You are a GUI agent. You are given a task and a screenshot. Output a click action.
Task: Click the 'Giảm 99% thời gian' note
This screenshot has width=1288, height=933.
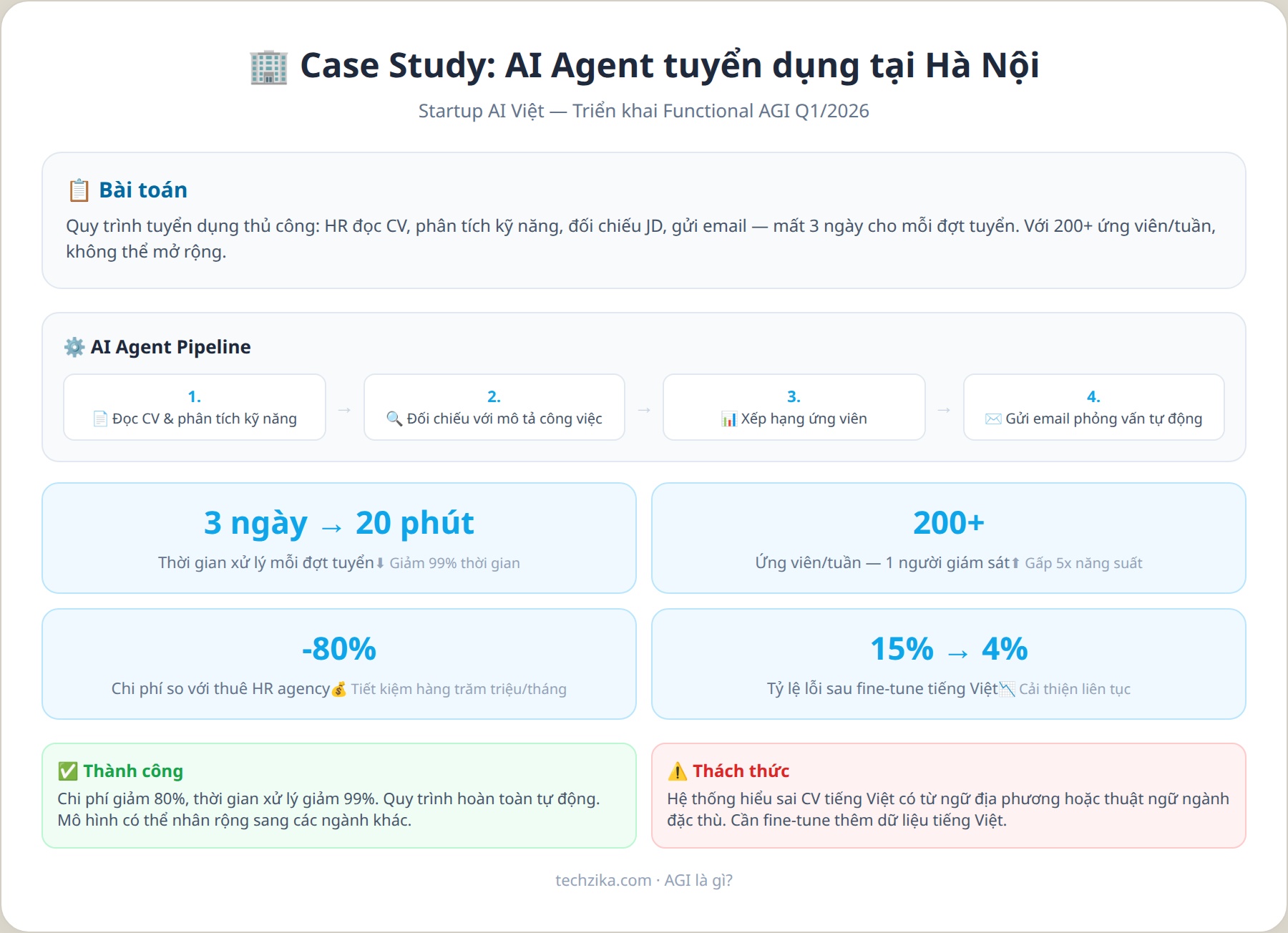tap(454, 564)
